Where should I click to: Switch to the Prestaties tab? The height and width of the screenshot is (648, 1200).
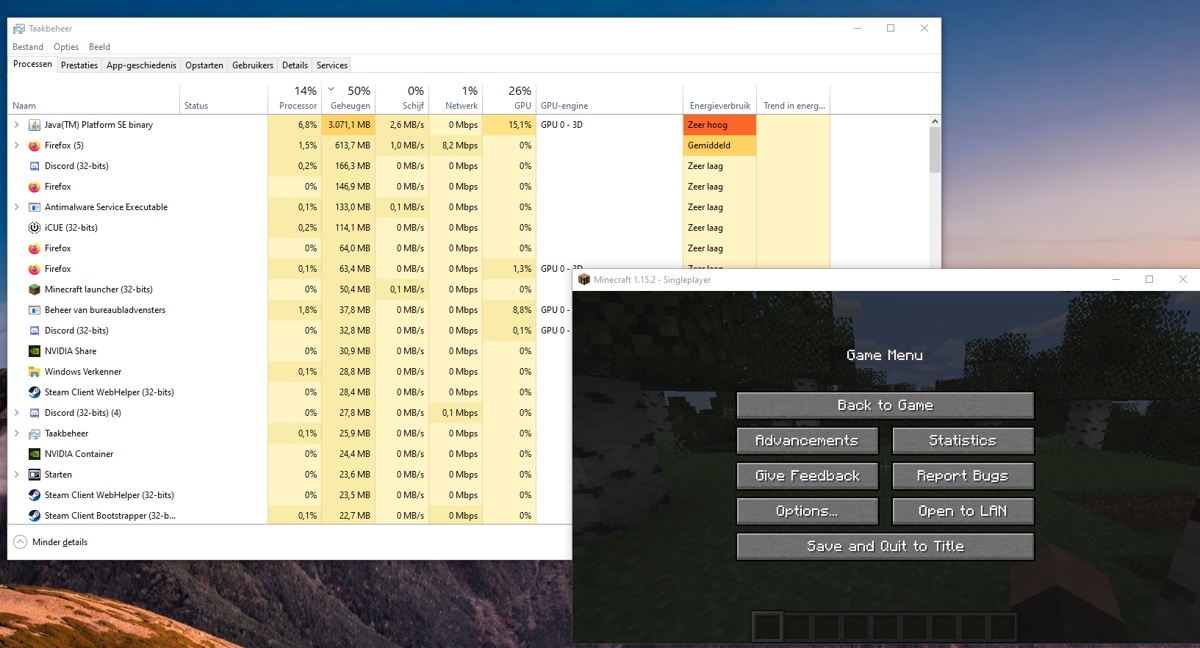[79, 65]
